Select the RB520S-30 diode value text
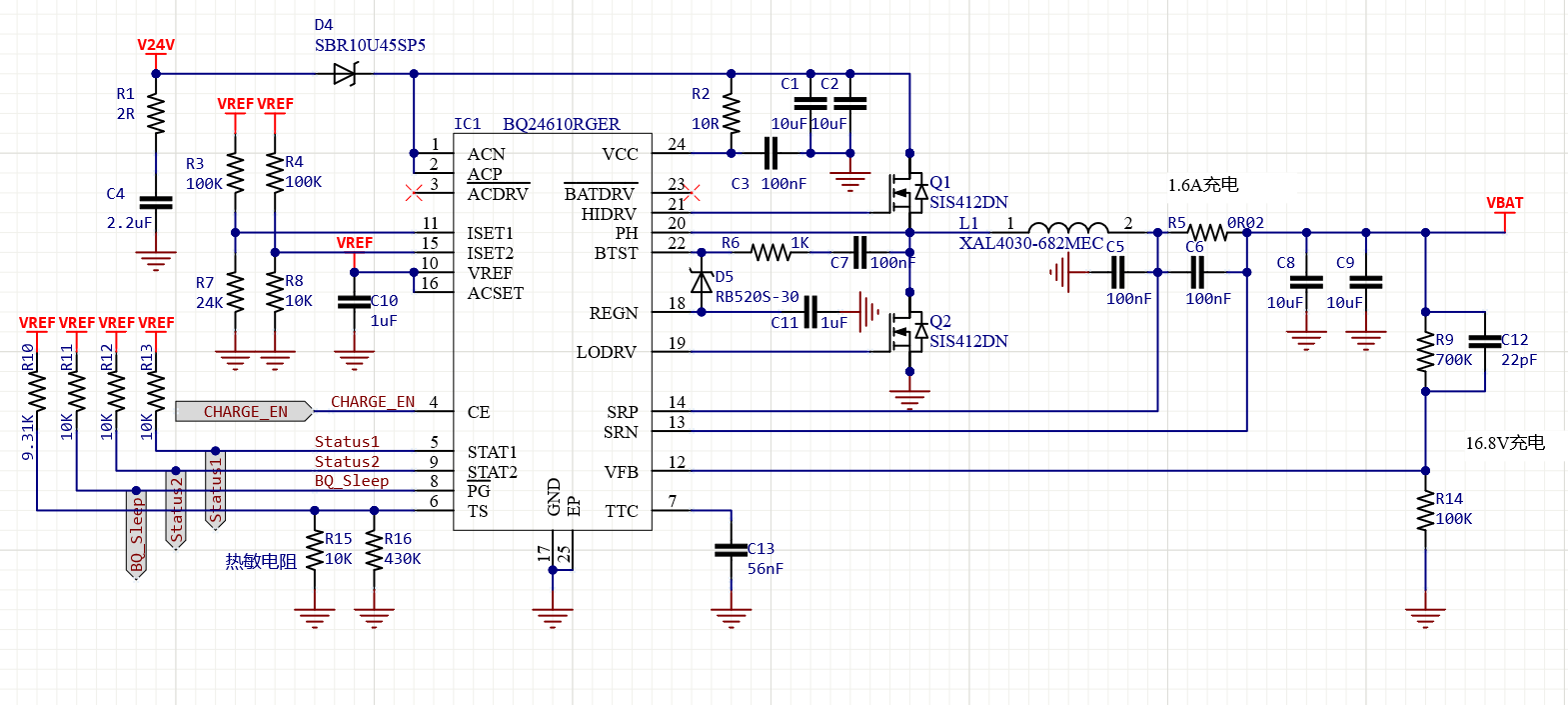The width and height of the screenshot is (1568, 705). click(757, 297)
